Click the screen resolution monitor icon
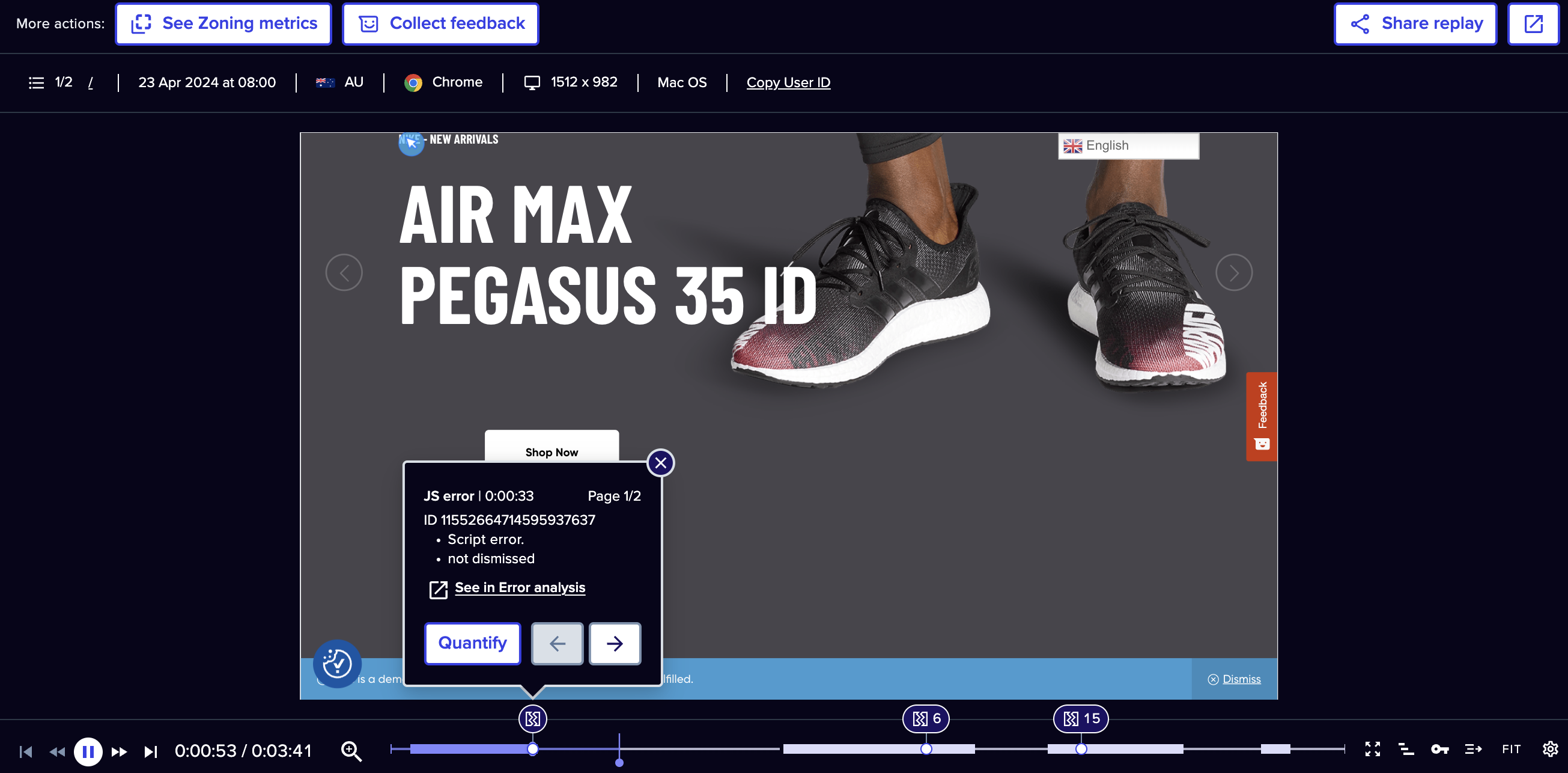 [x=532, y=82]
